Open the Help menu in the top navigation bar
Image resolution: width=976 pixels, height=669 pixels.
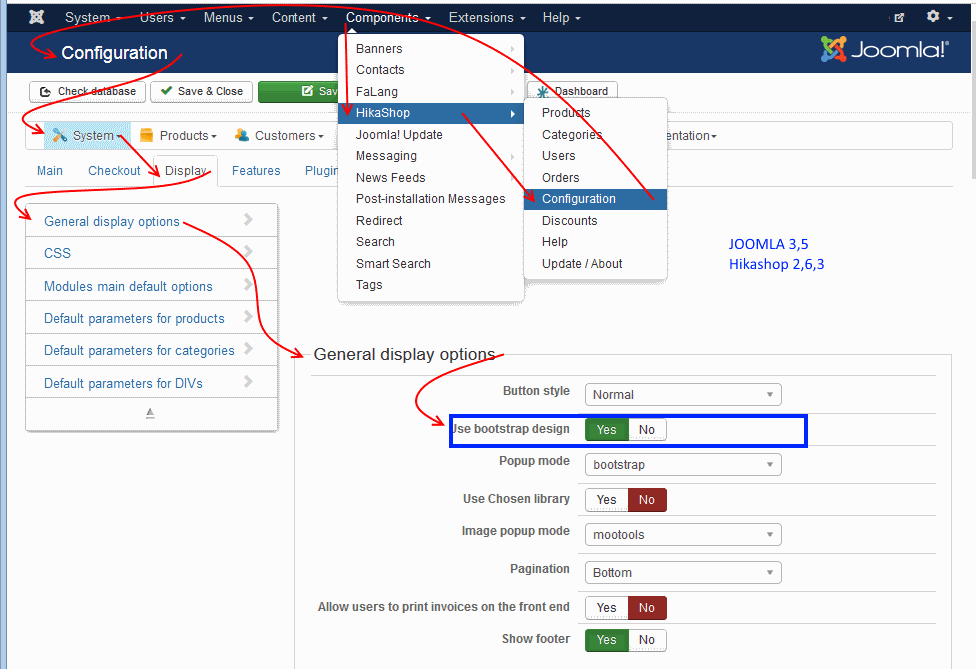pyautogui.click(x=561, y=17)
